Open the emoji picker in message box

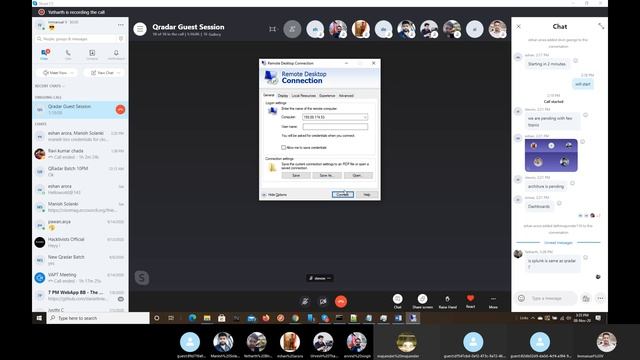point(521,298)
